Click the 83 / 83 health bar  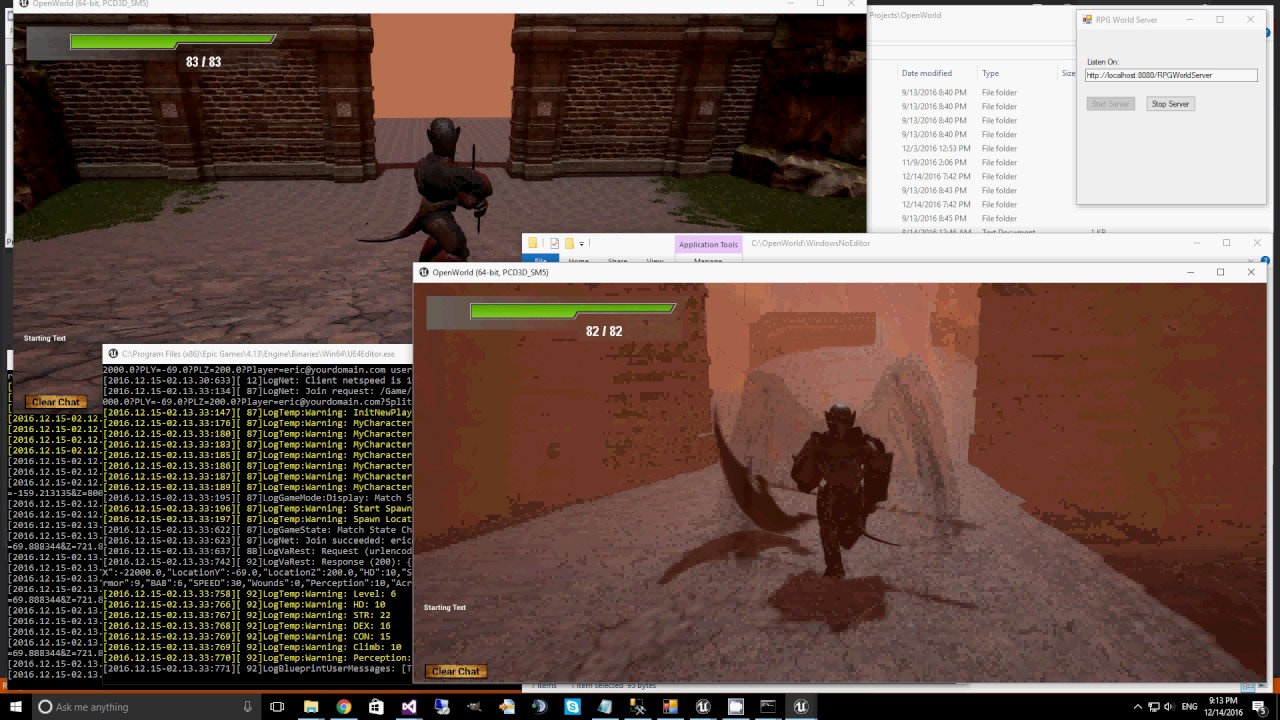coord(173,40)
